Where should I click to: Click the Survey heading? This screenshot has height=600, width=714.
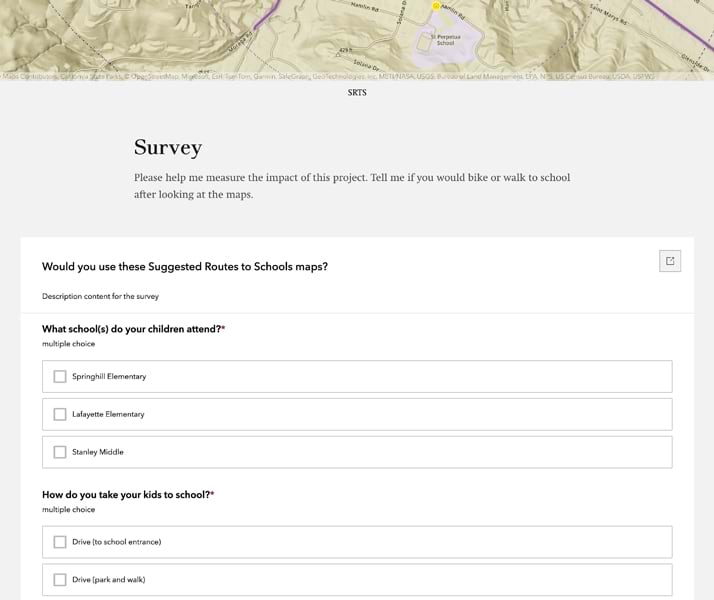pos(168,148)
